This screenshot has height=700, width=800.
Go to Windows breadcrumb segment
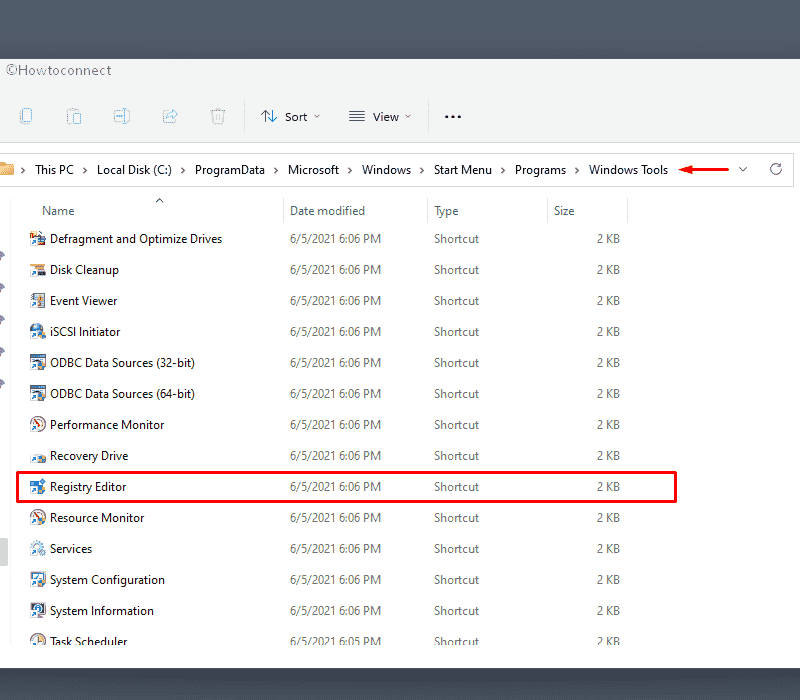pyautogui.click(x=386, y=170)
